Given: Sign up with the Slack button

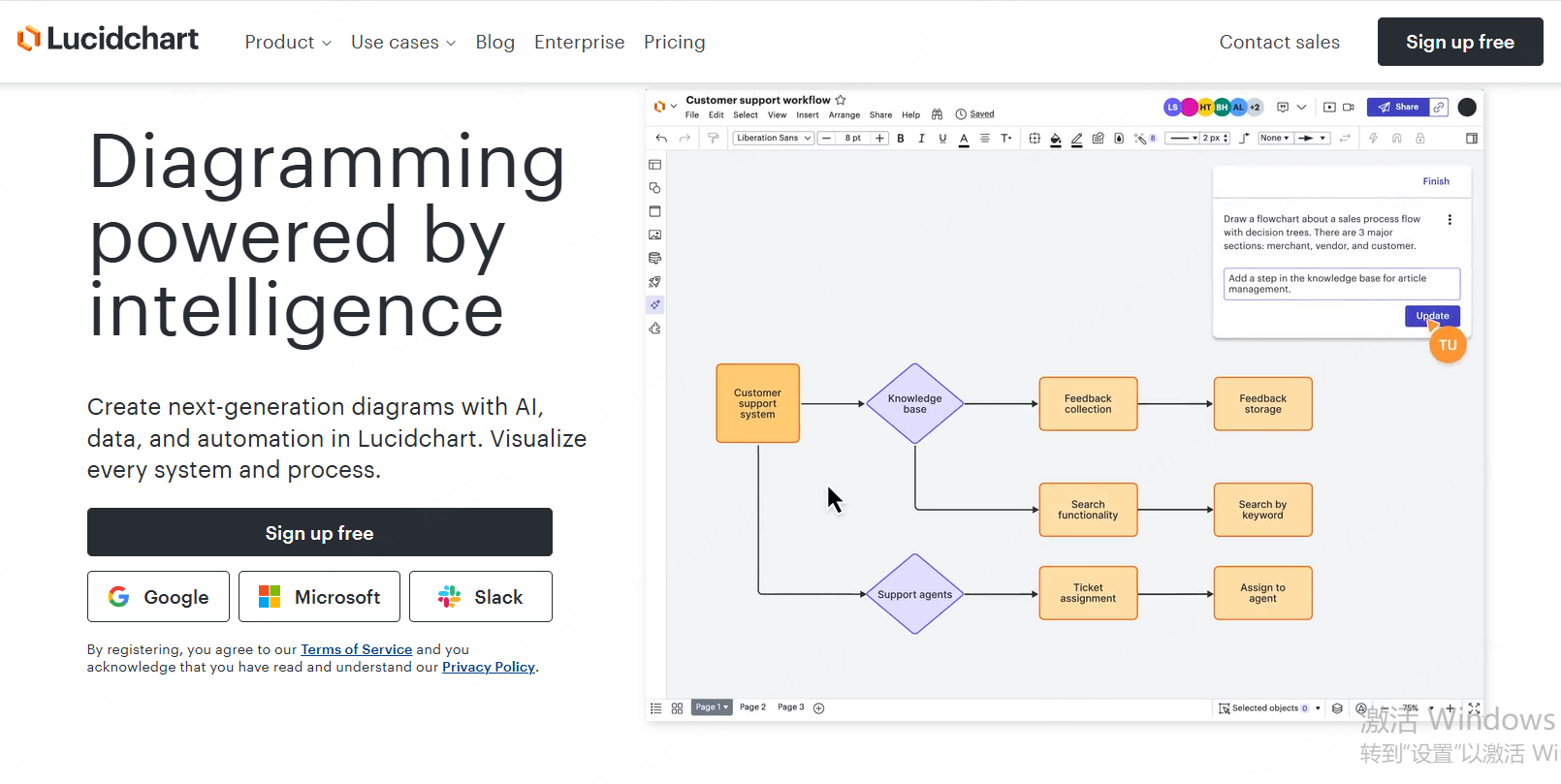Looking at the screenshot, I should click(x=481, y=597).
